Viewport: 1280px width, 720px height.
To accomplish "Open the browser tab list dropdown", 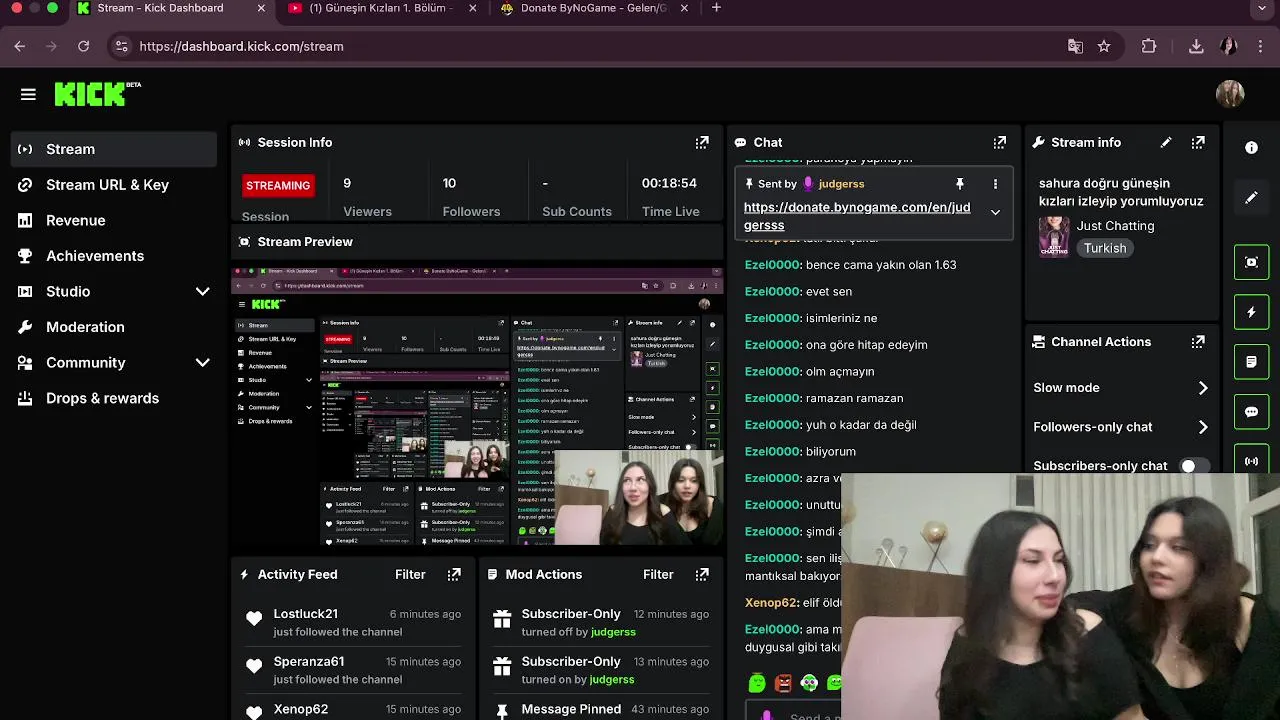I will (x=1261, y=8).
